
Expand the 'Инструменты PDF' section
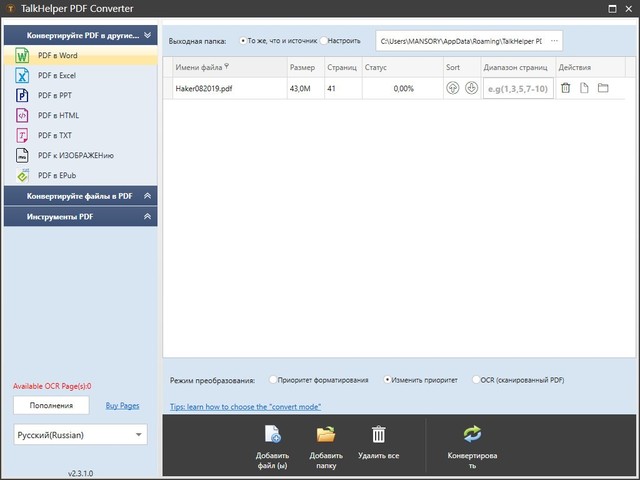click(80, 216)
